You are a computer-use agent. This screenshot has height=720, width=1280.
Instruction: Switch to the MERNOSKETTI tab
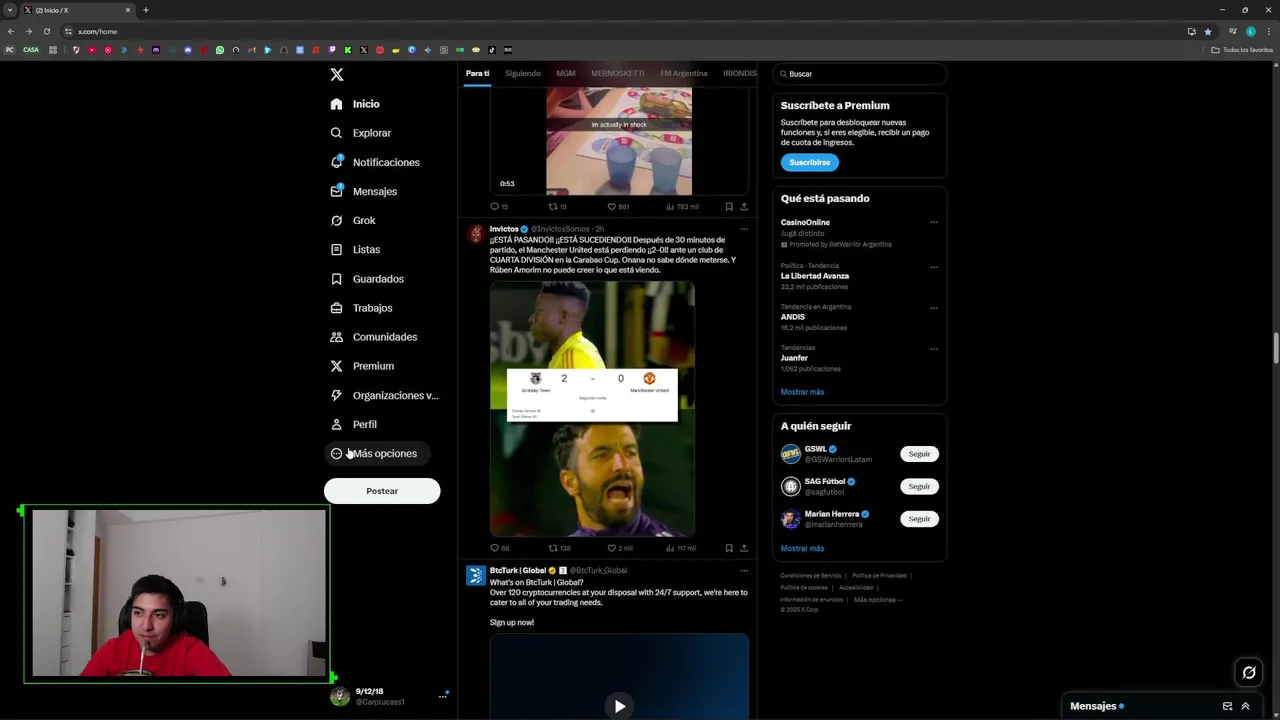(x=618, y=73)
